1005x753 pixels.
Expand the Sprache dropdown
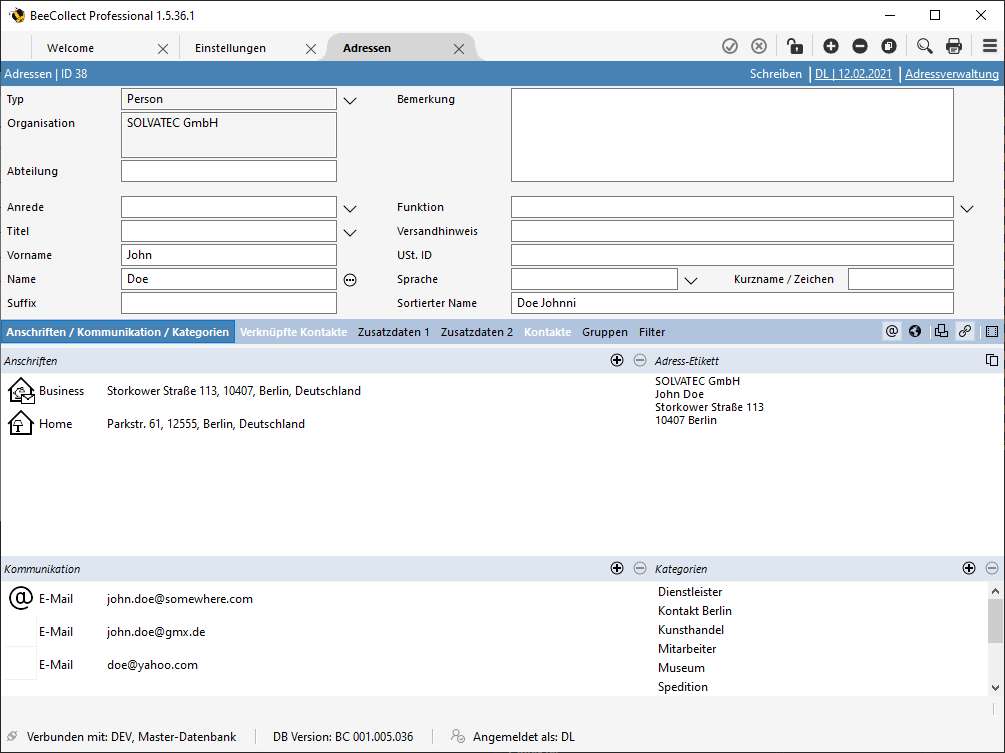pos(690,280)
